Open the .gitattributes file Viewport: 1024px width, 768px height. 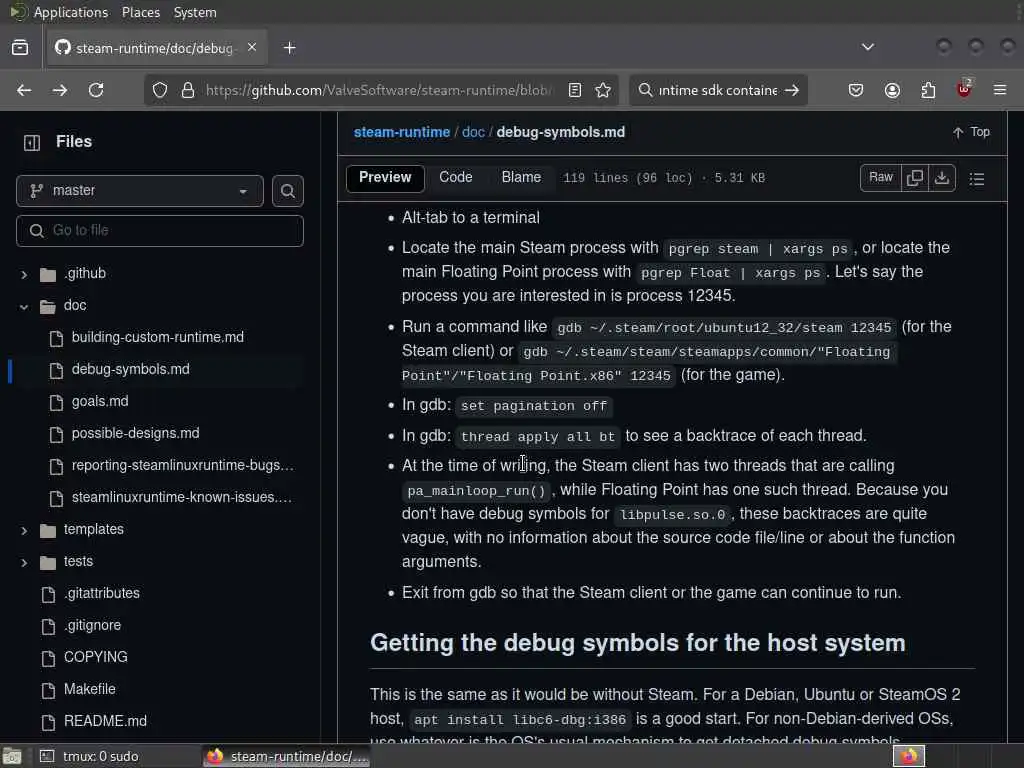(101, 593)
